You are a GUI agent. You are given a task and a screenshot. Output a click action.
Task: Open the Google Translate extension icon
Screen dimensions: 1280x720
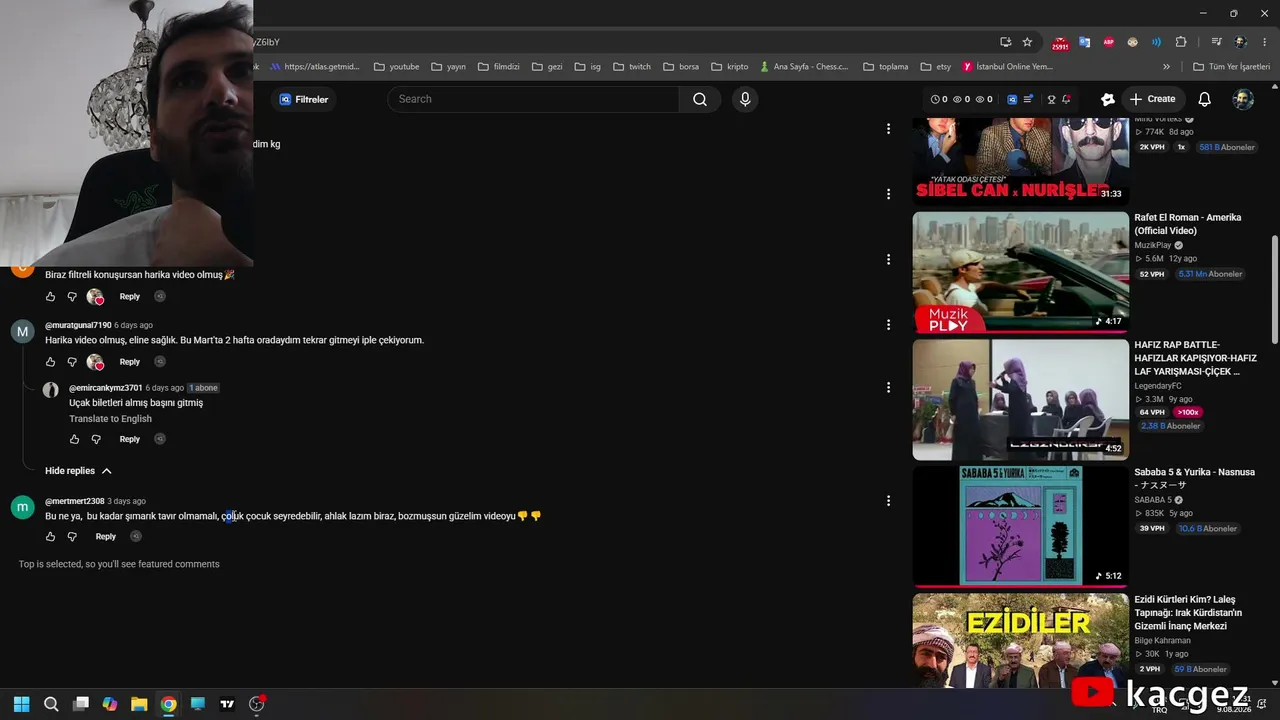click(1084, 42)
